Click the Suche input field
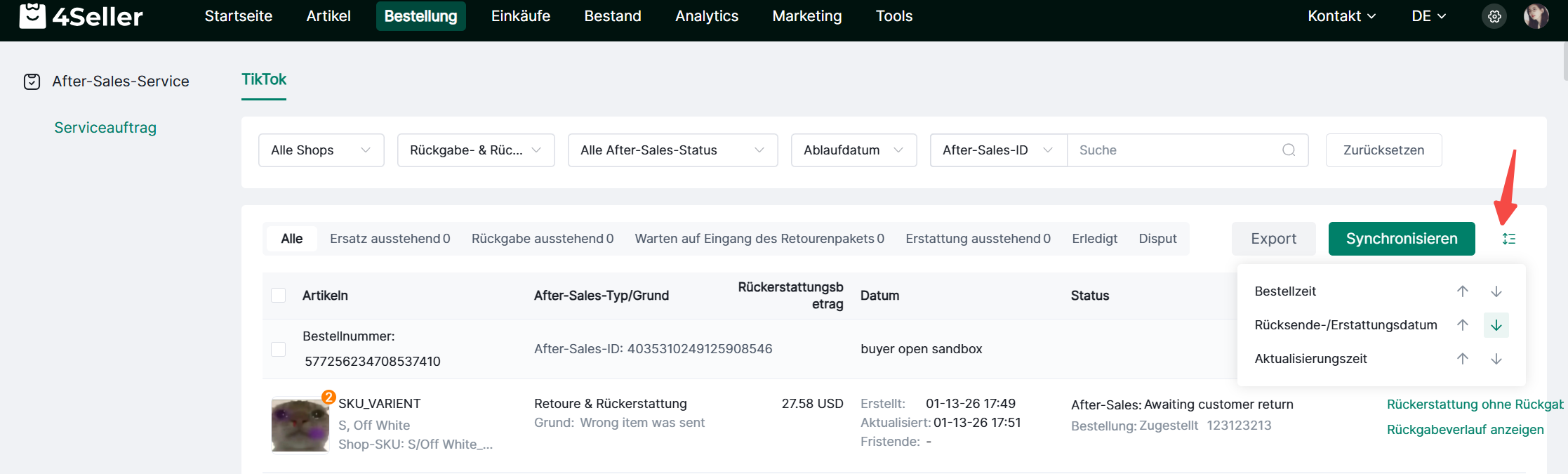 (x=1176, y=150)
